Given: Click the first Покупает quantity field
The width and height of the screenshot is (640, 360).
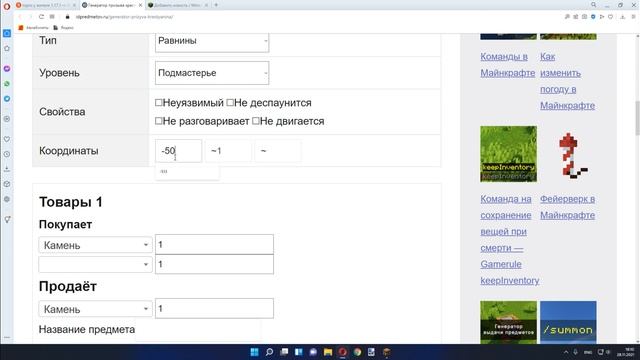Looking at the screenshot, I should (x=214, y=244).
